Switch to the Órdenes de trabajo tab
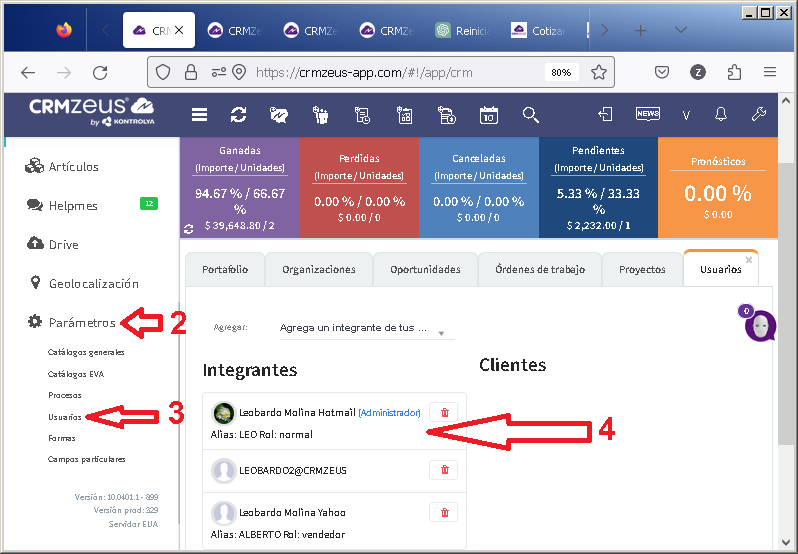This screenshot has width=798, height=554. pyautogui.click(x=540, y=269)
